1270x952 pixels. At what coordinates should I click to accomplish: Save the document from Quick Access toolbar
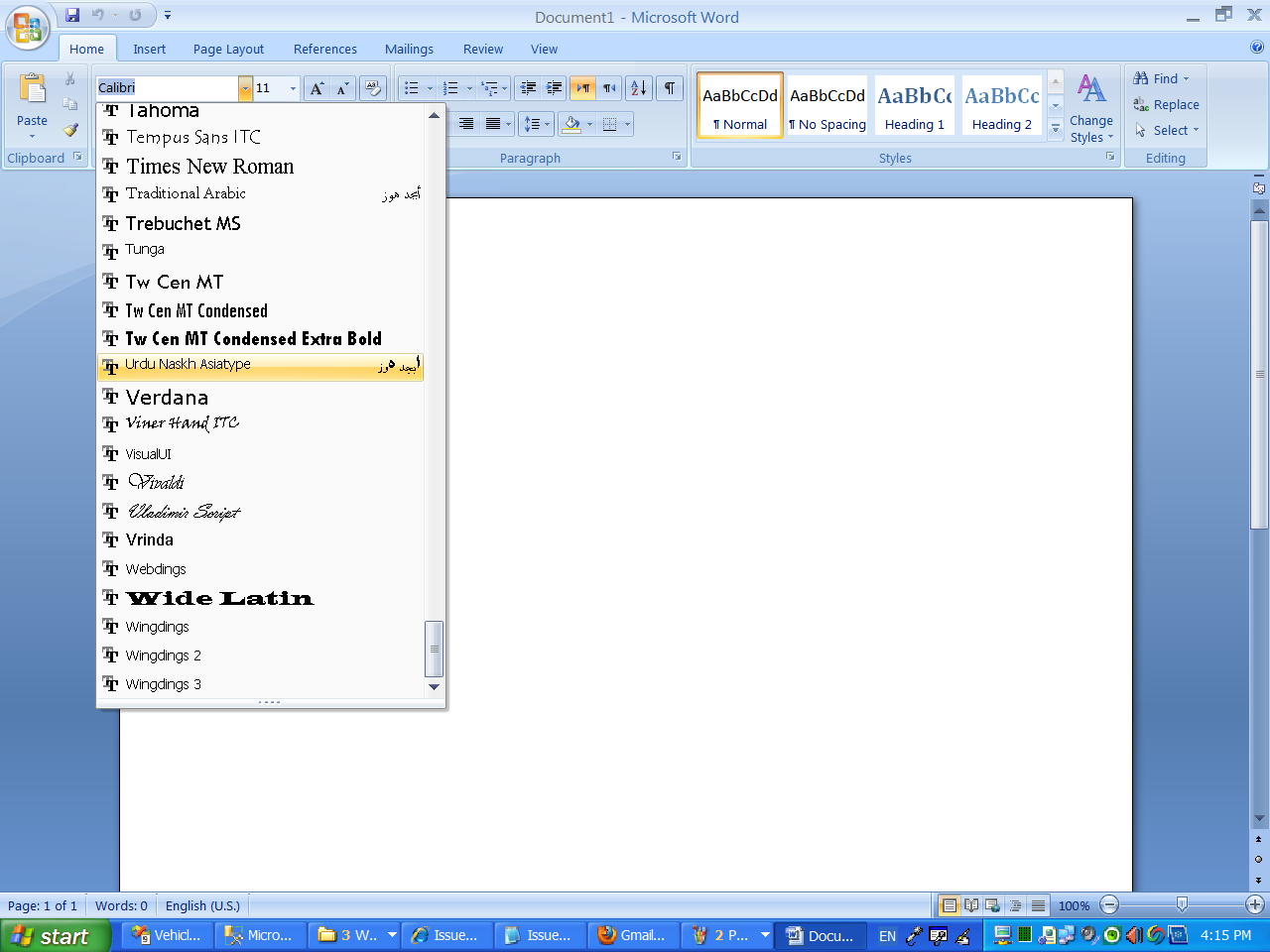(x=72, y=15)
